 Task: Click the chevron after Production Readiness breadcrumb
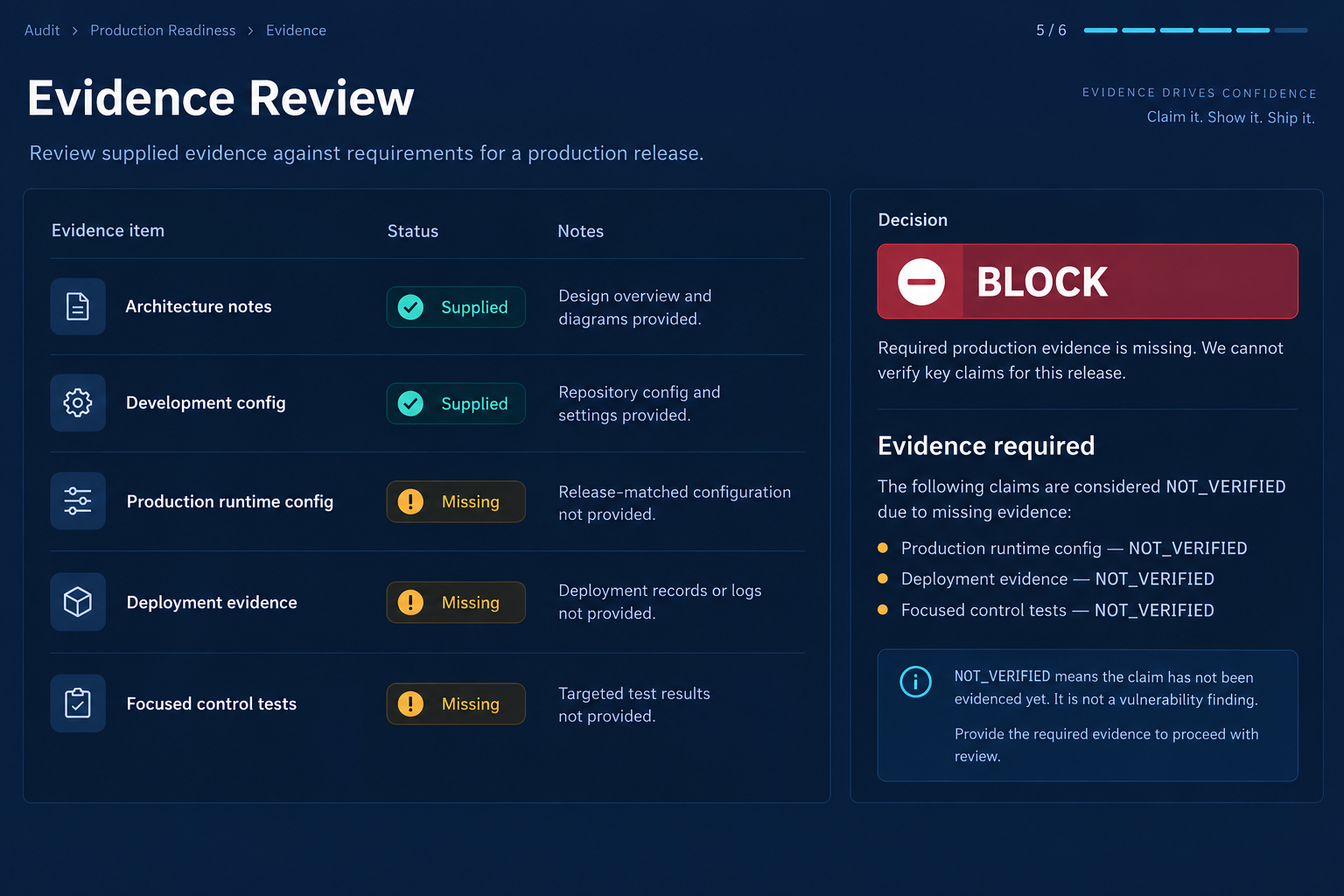(x=250, y=31)
